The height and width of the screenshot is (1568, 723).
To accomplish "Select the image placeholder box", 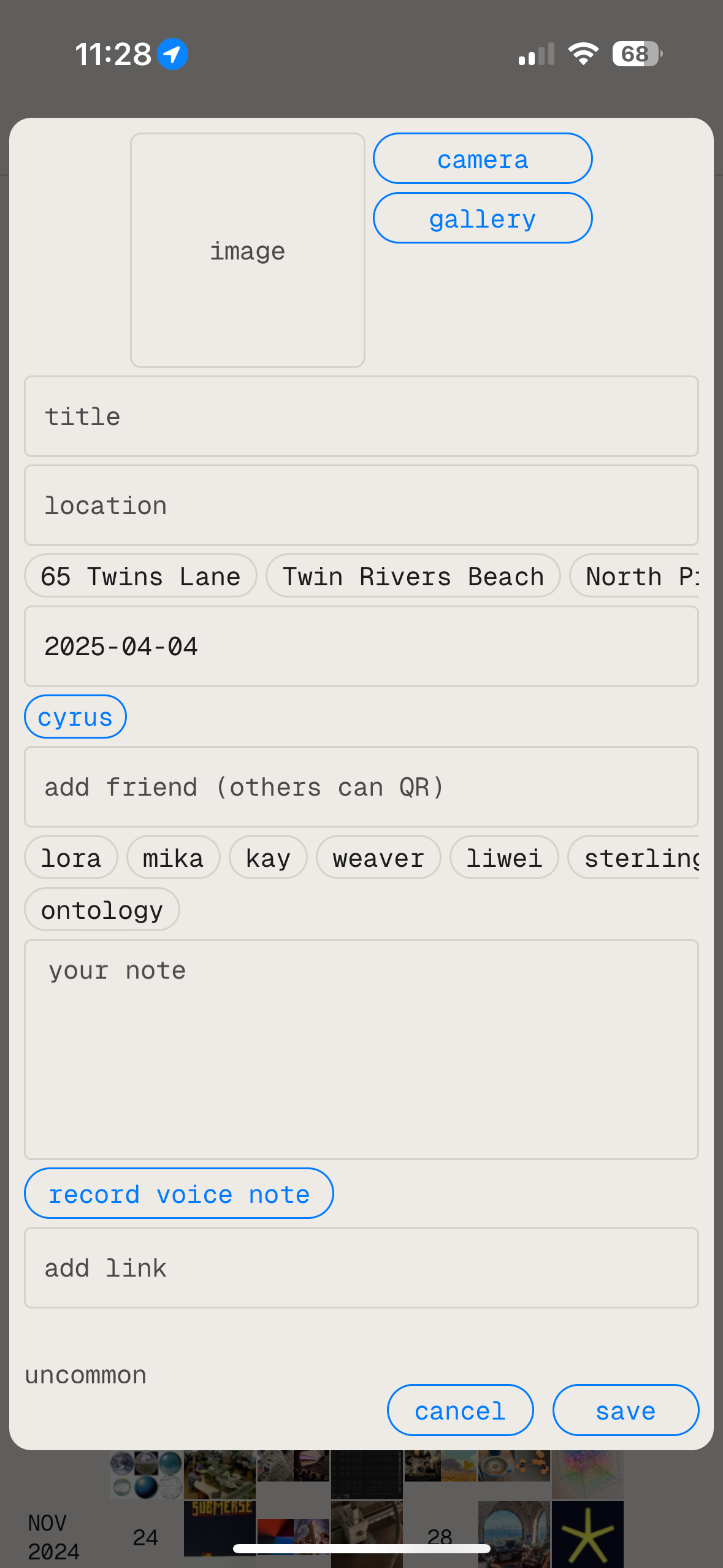I will tap(248, 250).
